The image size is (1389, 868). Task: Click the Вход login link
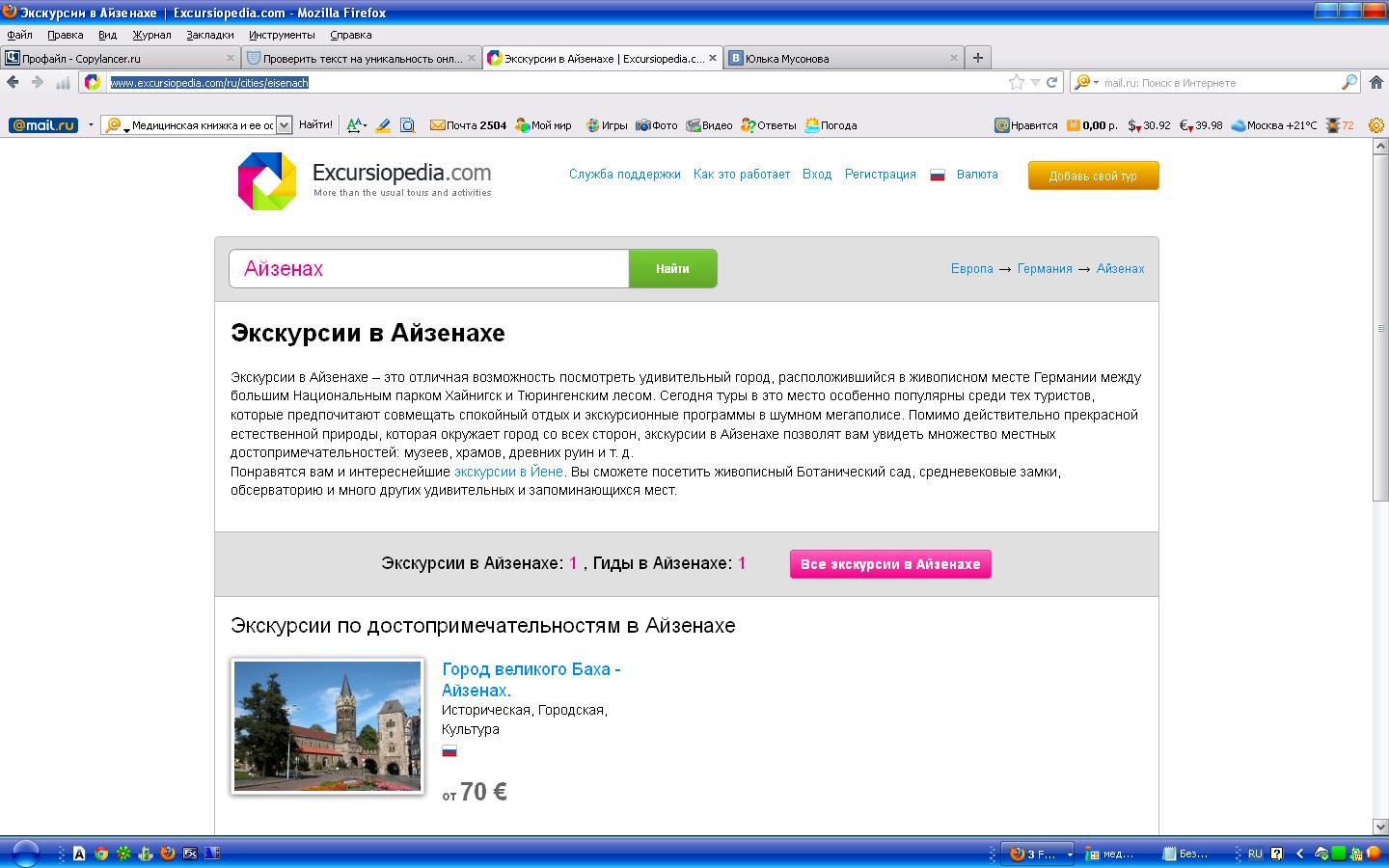click(x=817, y=175)
